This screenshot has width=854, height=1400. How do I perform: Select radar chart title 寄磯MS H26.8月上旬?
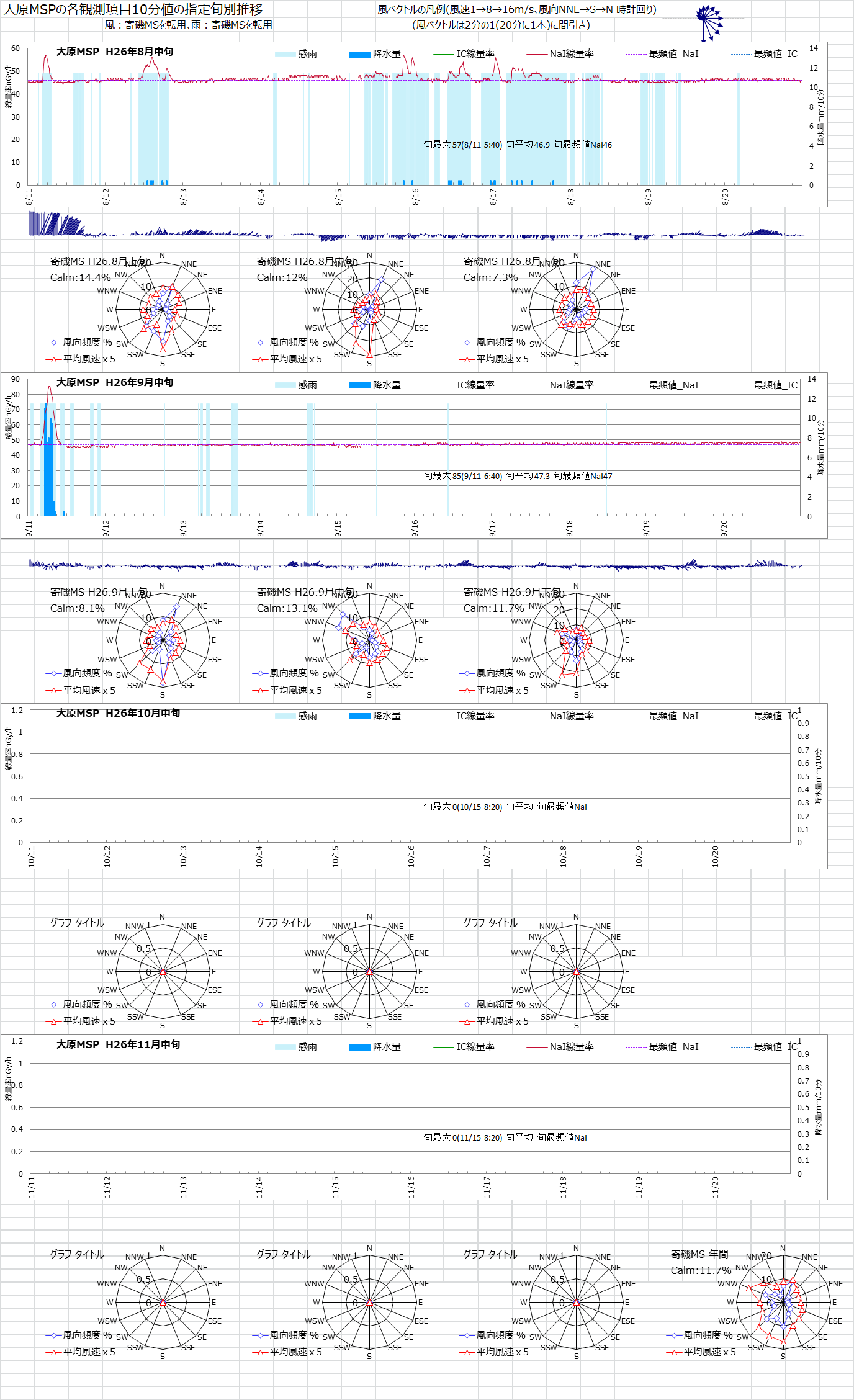(x=99, y=261)
